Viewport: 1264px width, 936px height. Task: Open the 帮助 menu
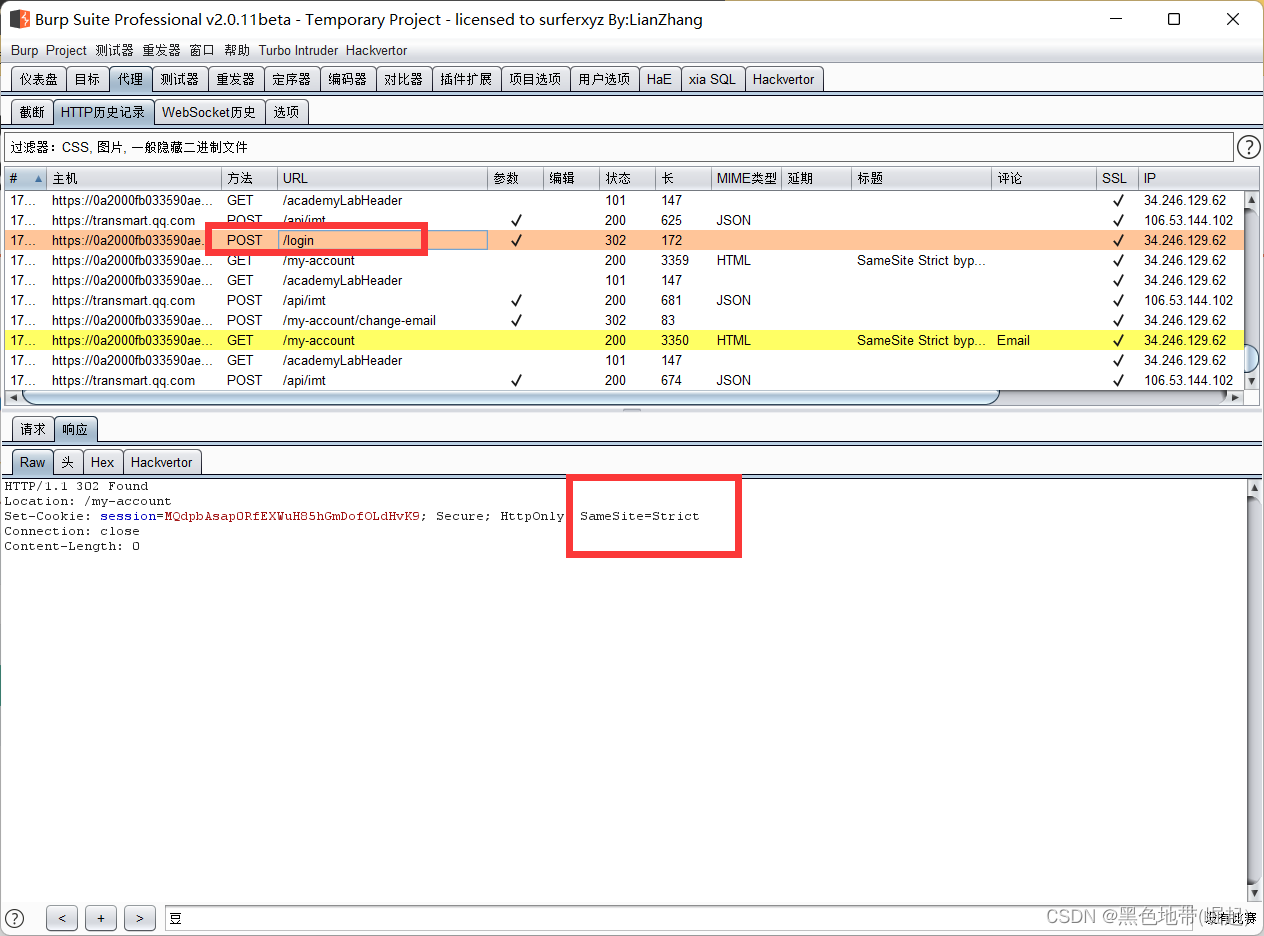pos(237,50)
